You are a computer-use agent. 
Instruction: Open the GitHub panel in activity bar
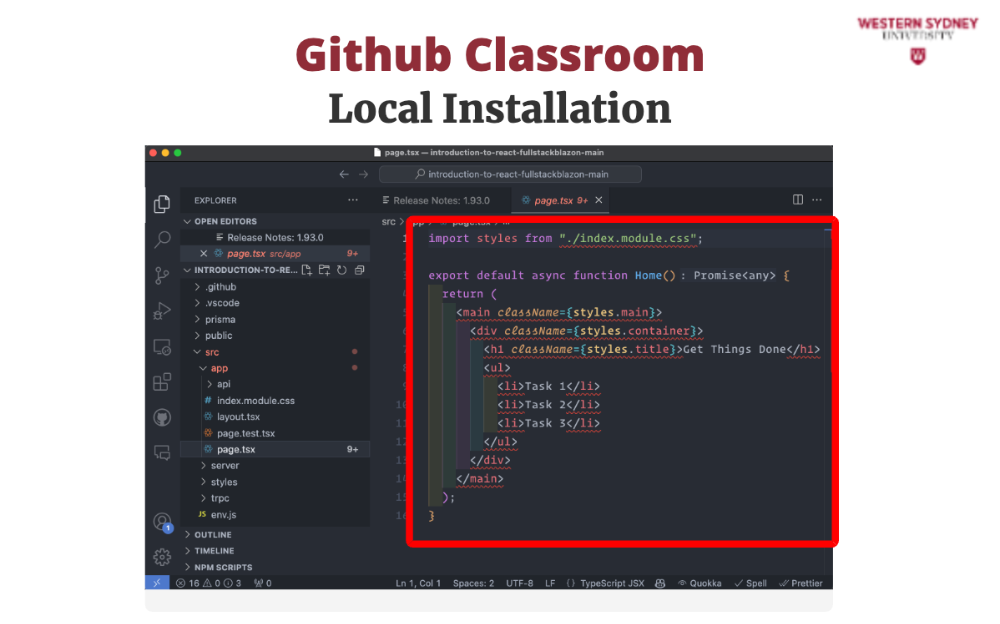click(162, 417)
